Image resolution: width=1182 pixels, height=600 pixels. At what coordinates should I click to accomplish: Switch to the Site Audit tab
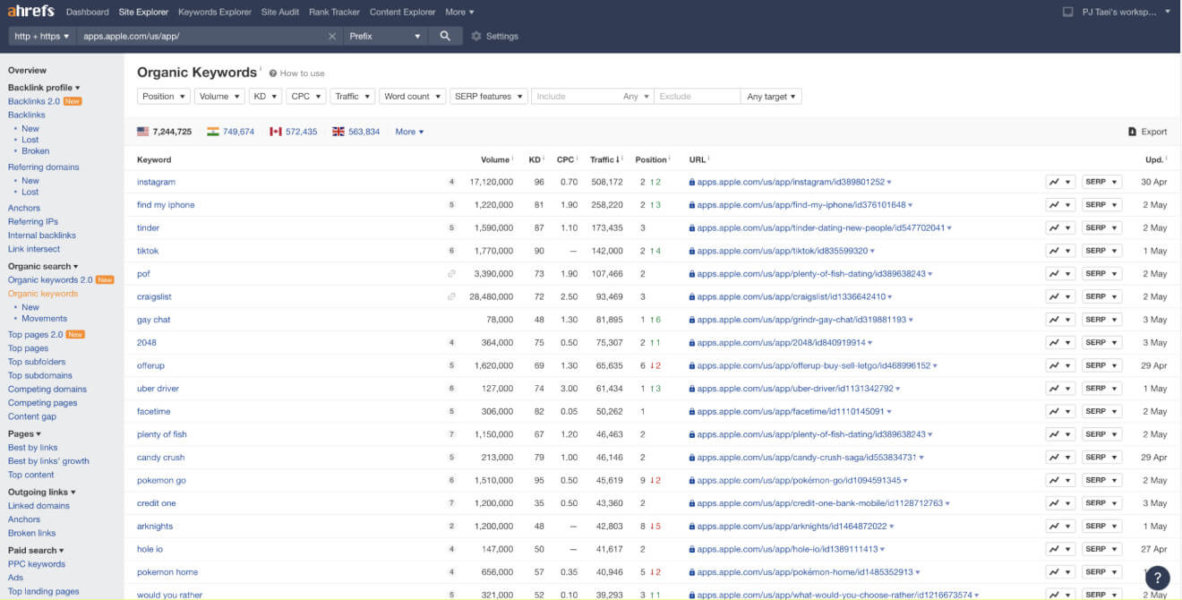click(x=281, y=12)
